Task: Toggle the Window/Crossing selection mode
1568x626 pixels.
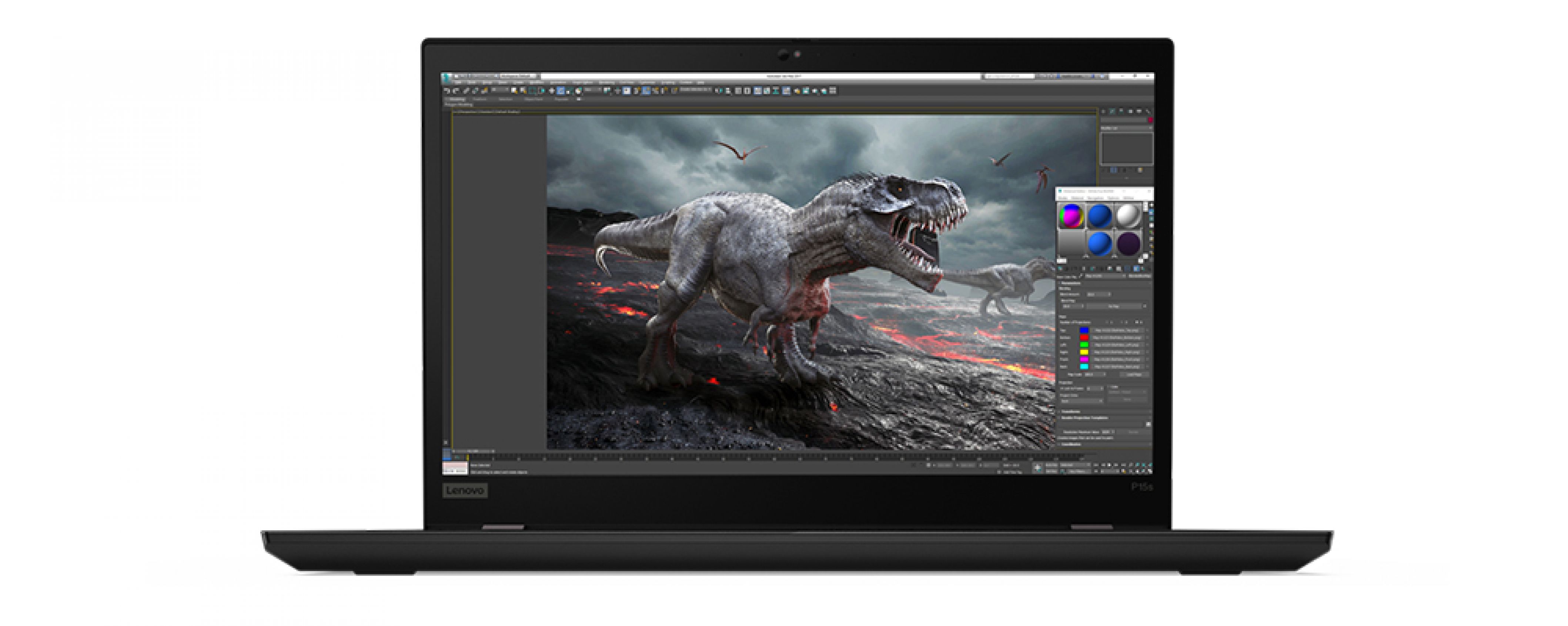Action: point(542,91)
